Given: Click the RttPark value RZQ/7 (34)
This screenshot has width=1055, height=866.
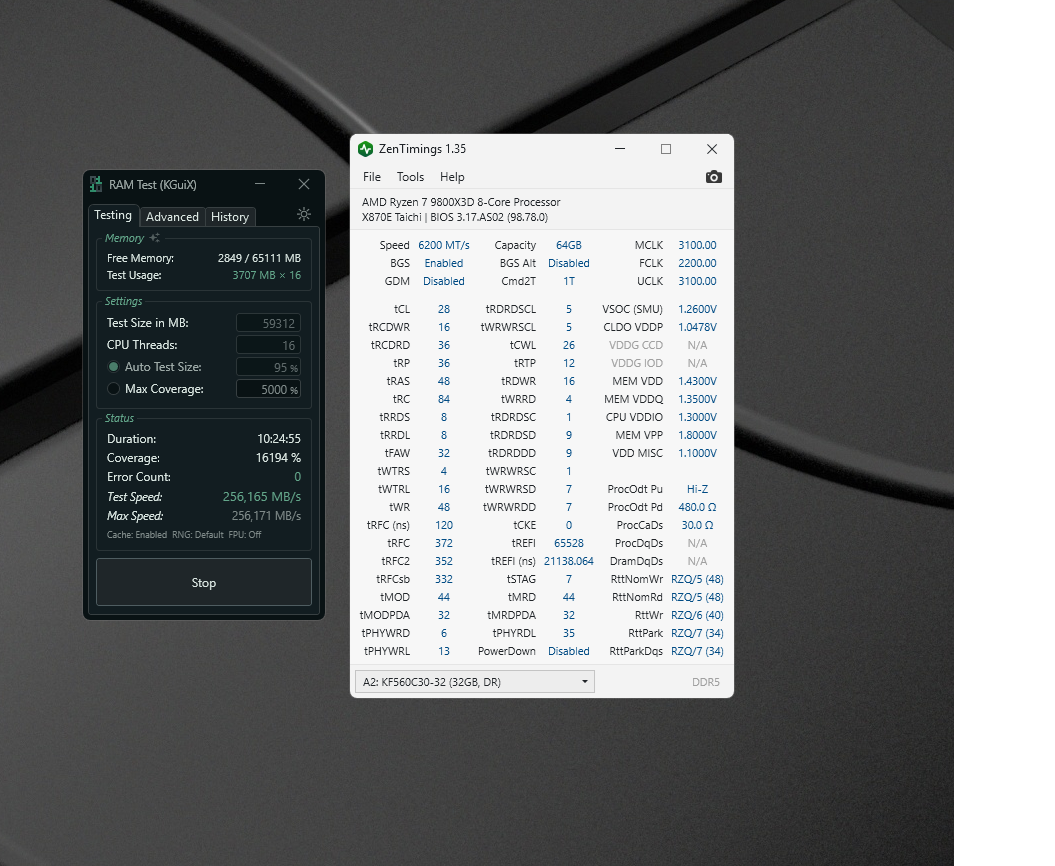Looking at the screenshot, I should [697, 633].
